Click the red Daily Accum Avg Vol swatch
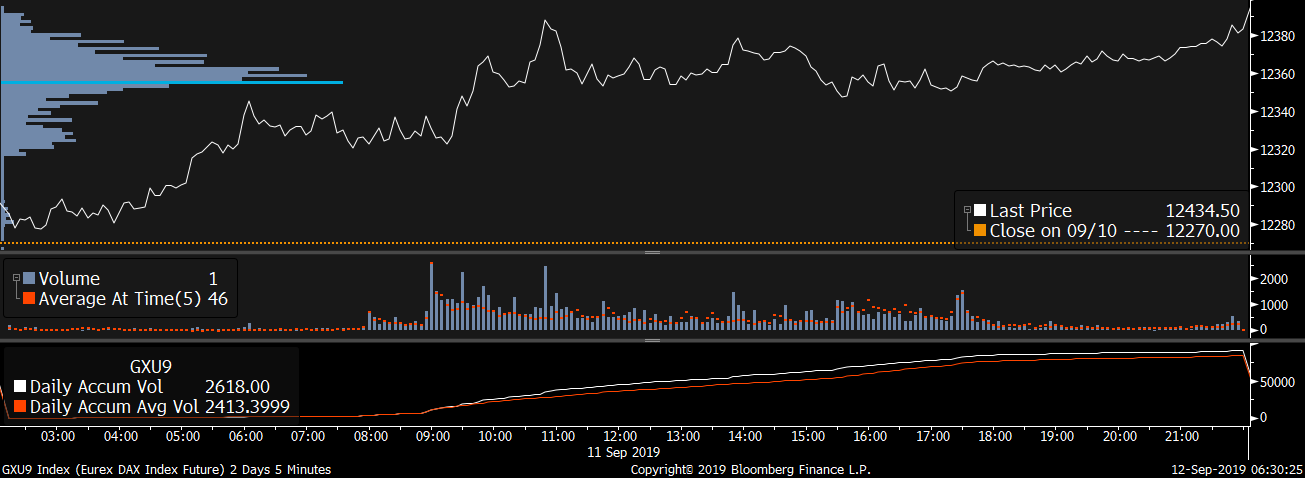This screenshot has width=1305, height=478. pyautogui.click(x=21, y=407)
